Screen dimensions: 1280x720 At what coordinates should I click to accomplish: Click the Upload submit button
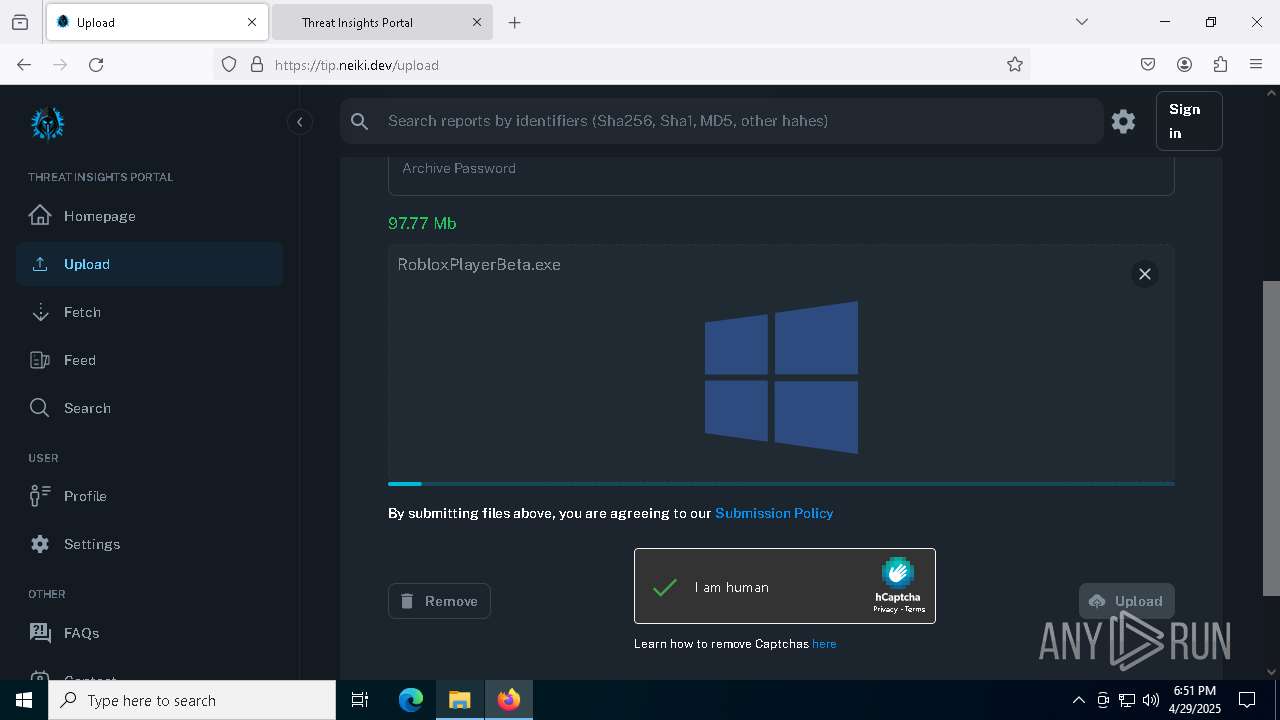[1126, 601]
